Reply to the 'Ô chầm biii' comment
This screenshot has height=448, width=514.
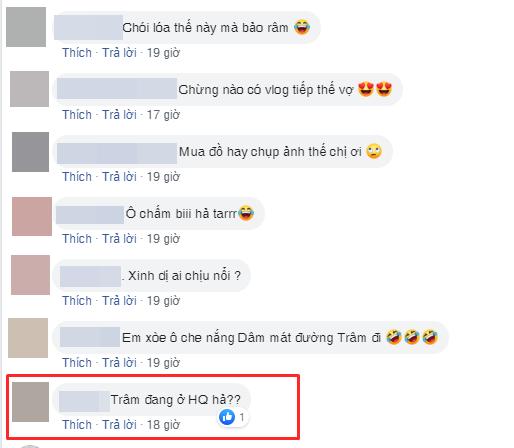point(119,239)
